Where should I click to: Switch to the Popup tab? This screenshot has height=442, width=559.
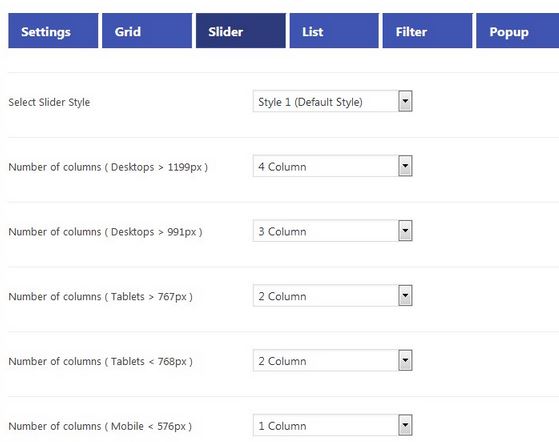point(518,31)
